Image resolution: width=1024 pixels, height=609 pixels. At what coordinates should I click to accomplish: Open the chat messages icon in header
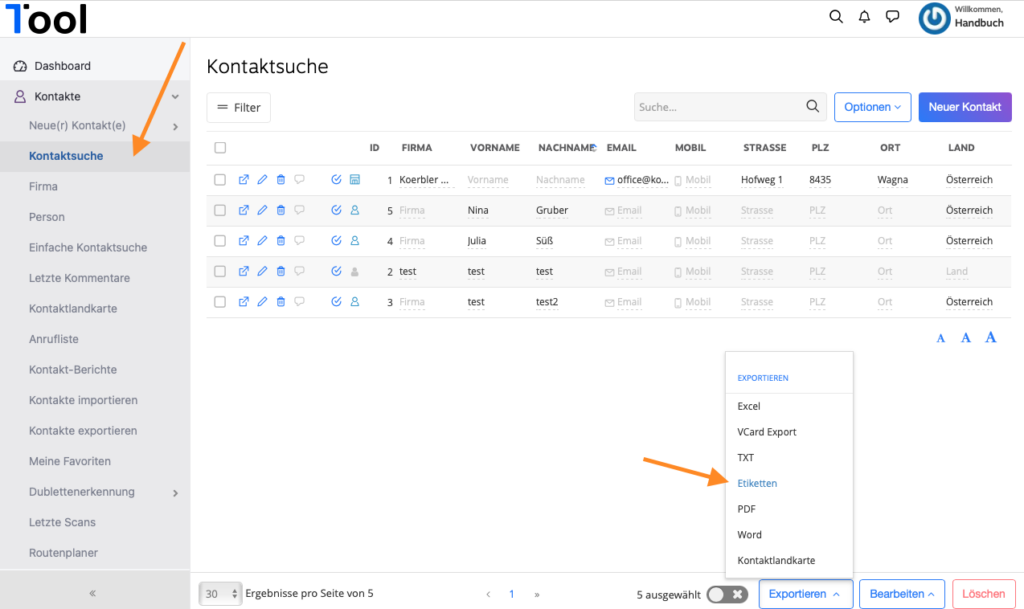pyautogui.click(x=892, y=17)
